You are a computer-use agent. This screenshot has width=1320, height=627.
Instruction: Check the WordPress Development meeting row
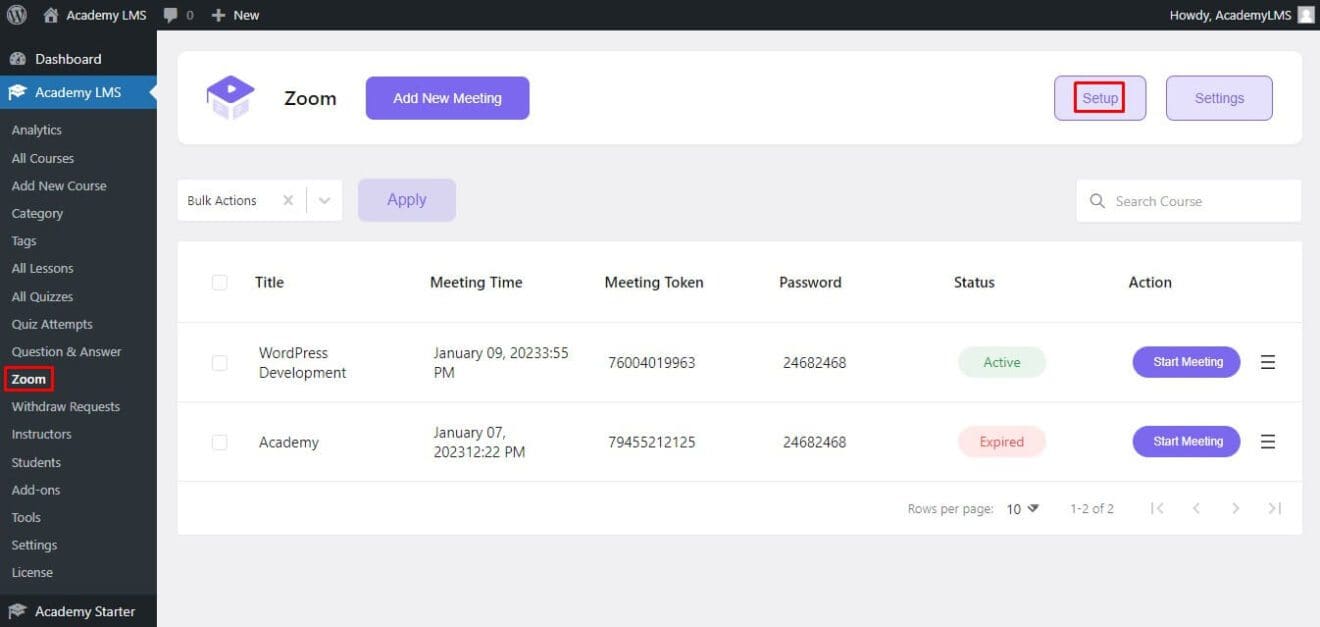click(x=219, y=362)
